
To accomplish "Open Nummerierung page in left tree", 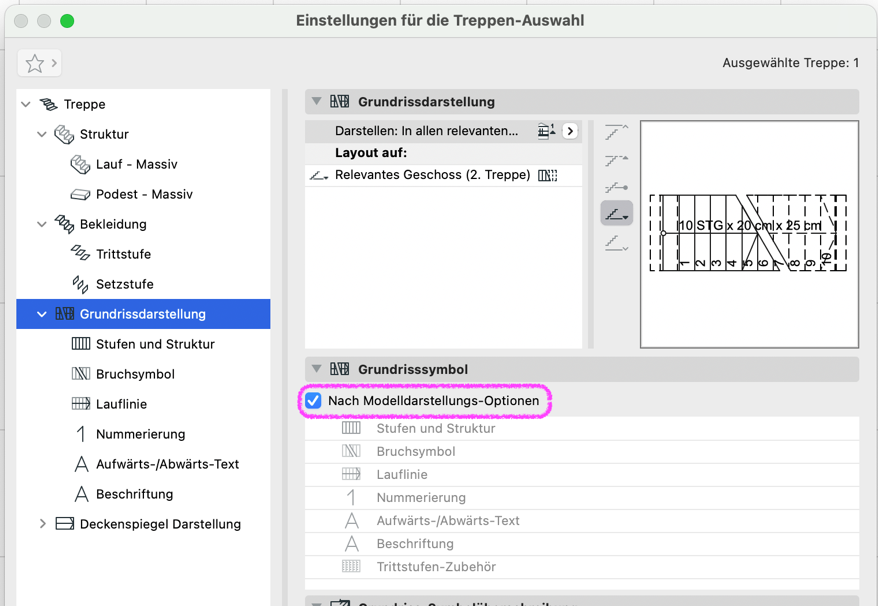I will [141, 434].
